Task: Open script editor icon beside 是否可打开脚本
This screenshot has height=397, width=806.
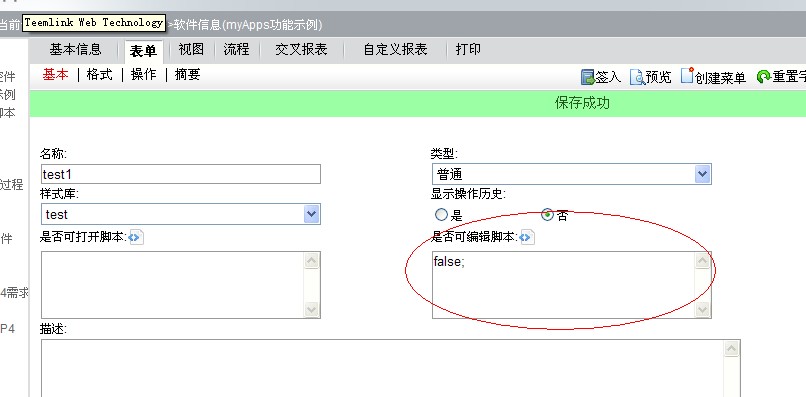Action: click(x=136, y=237)
